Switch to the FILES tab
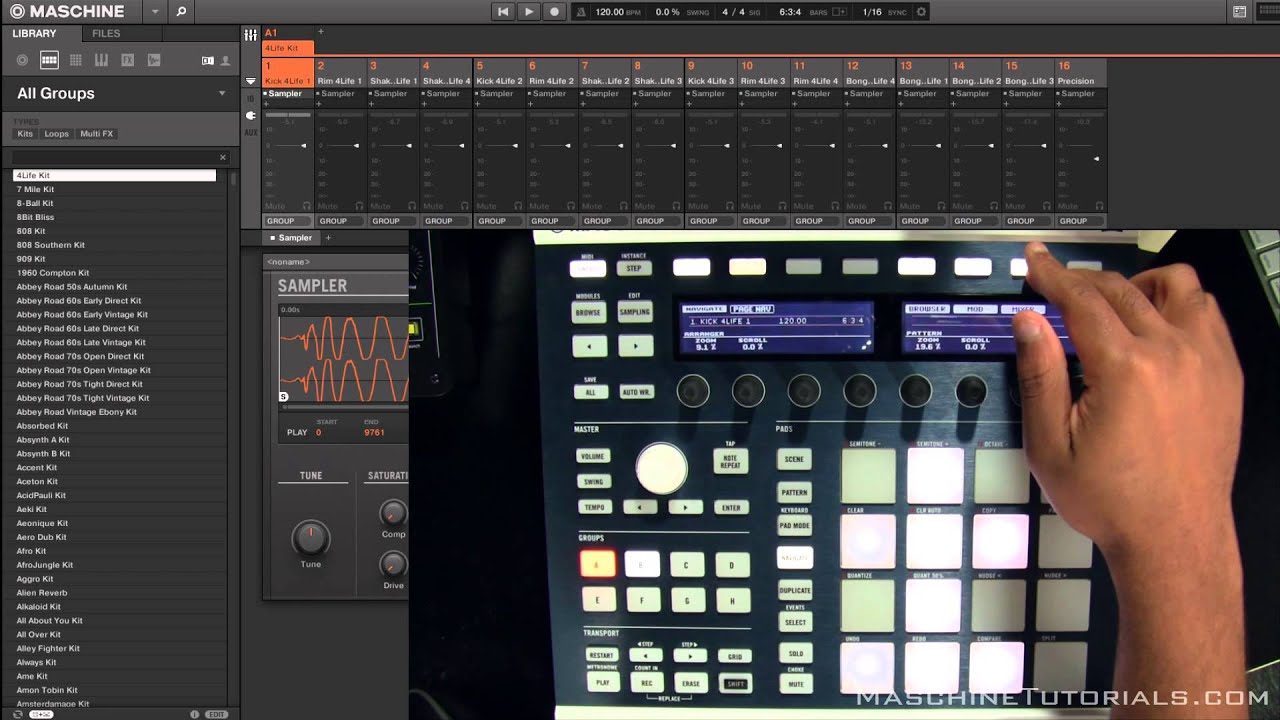 tap(106, 33)
